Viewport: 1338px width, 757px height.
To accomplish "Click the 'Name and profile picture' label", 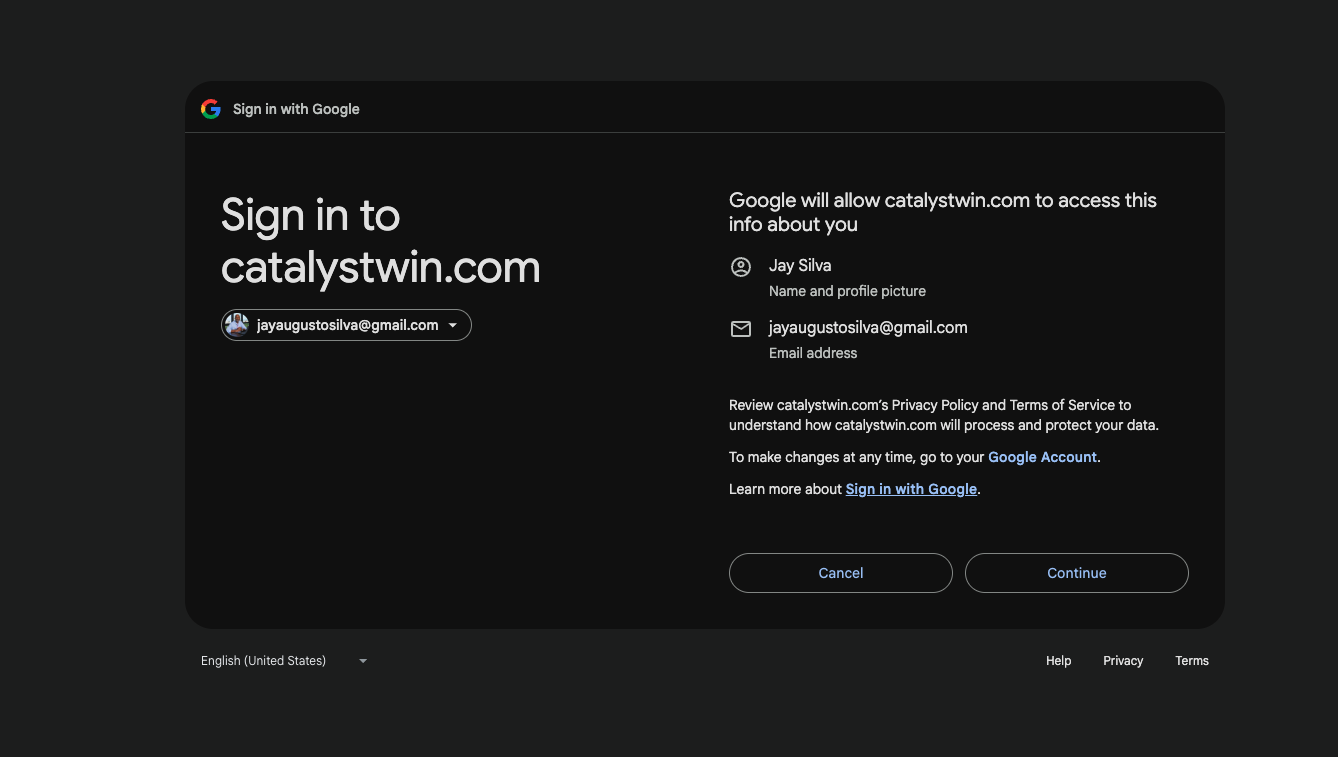I will (847, 291).
